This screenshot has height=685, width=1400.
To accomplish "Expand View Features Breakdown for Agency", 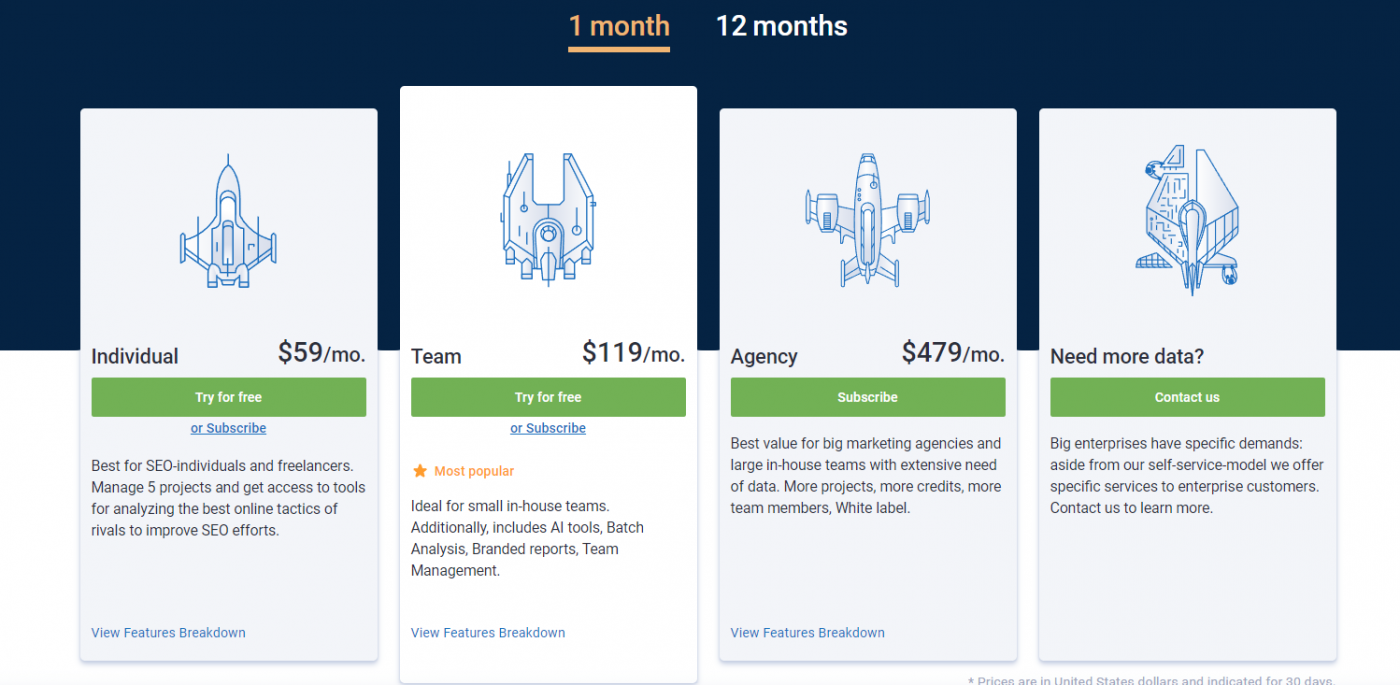I will tap(808, 633).
